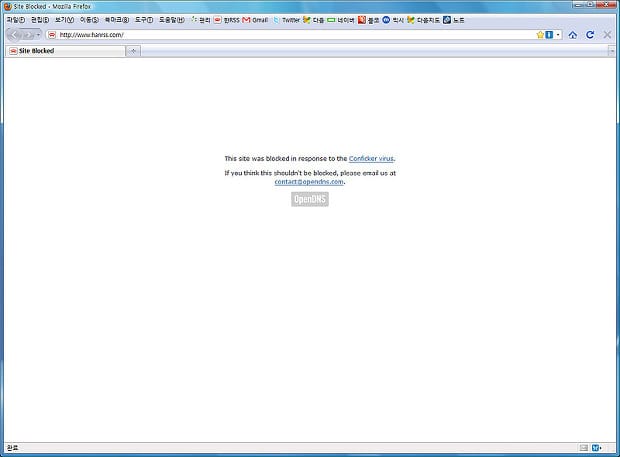Image resolution: width=620 pixels, height=457 pixels.
Task: Click the blue status bar add-on icon
Action: click(x=596, y=447)
